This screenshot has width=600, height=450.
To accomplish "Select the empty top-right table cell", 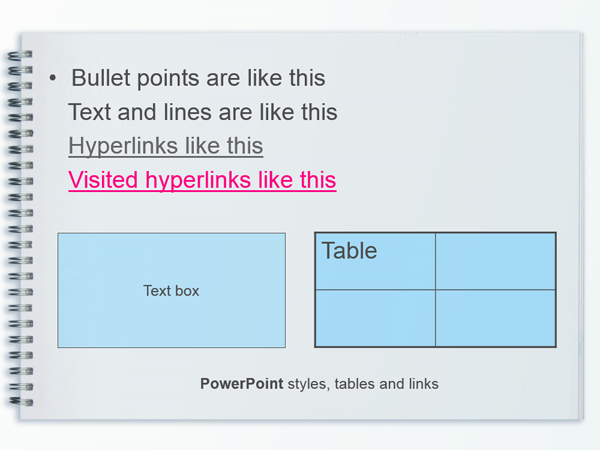I will [x=496, y=261].
